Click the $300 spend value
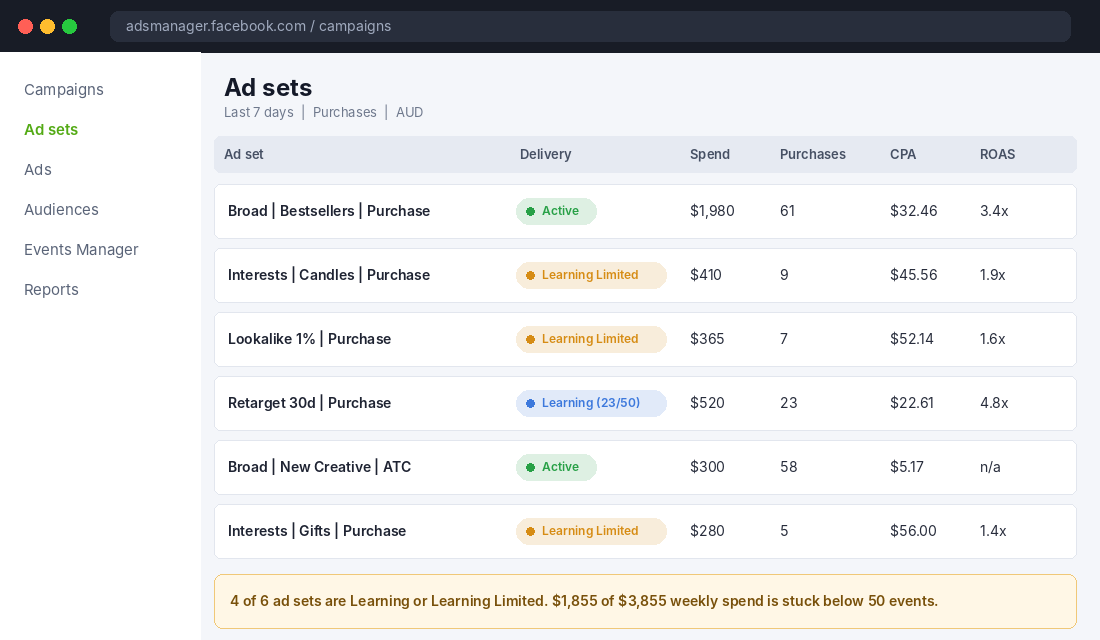Image resolution: width=1100 pixels, height=640 pixels. click(x=707, y=467)
